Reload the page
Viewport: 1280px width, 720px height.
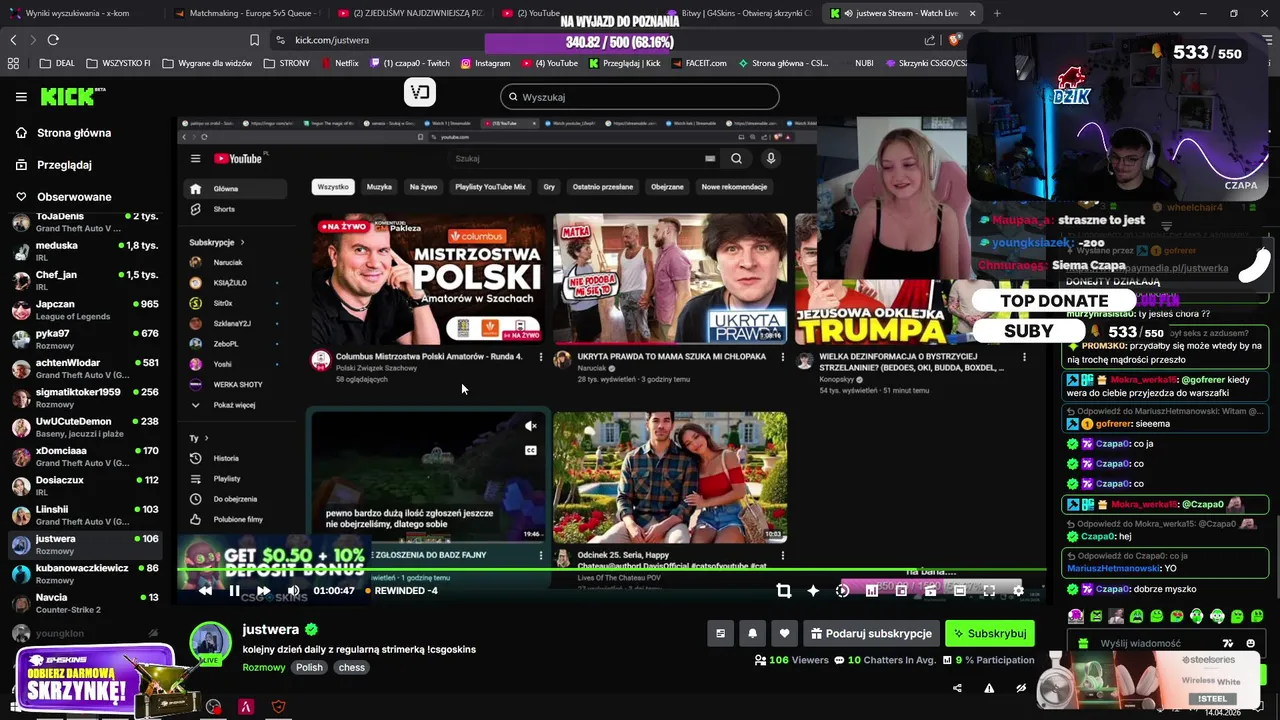pyautogui.click(x=53, y=40)
